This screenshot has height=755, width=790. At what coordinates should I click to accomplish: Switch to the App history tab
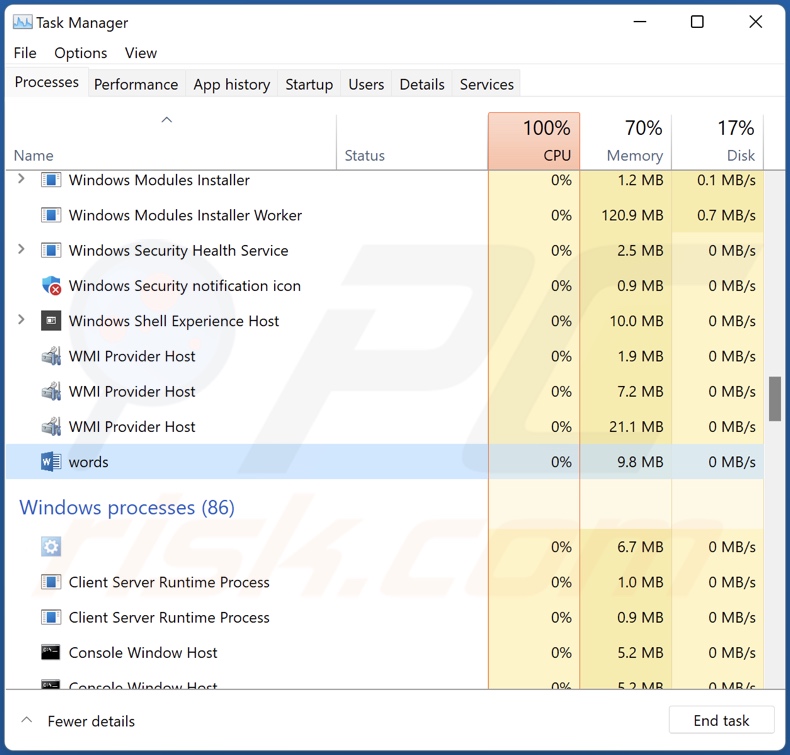232,84
